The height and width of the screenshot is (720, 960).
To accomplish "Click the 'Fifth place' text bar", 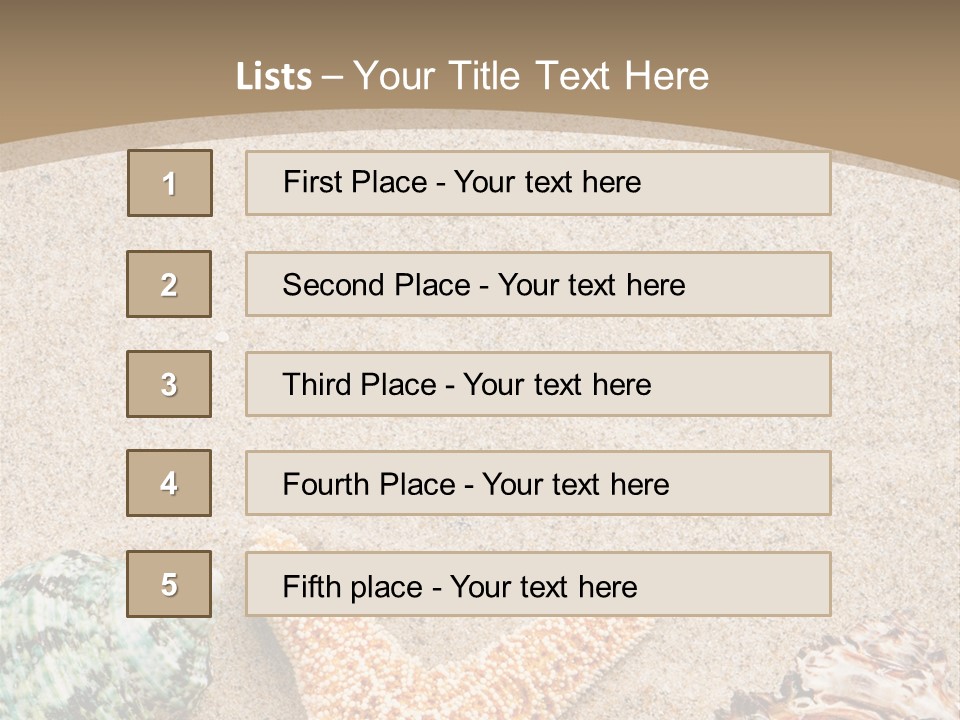I will (x=538, y=584).
